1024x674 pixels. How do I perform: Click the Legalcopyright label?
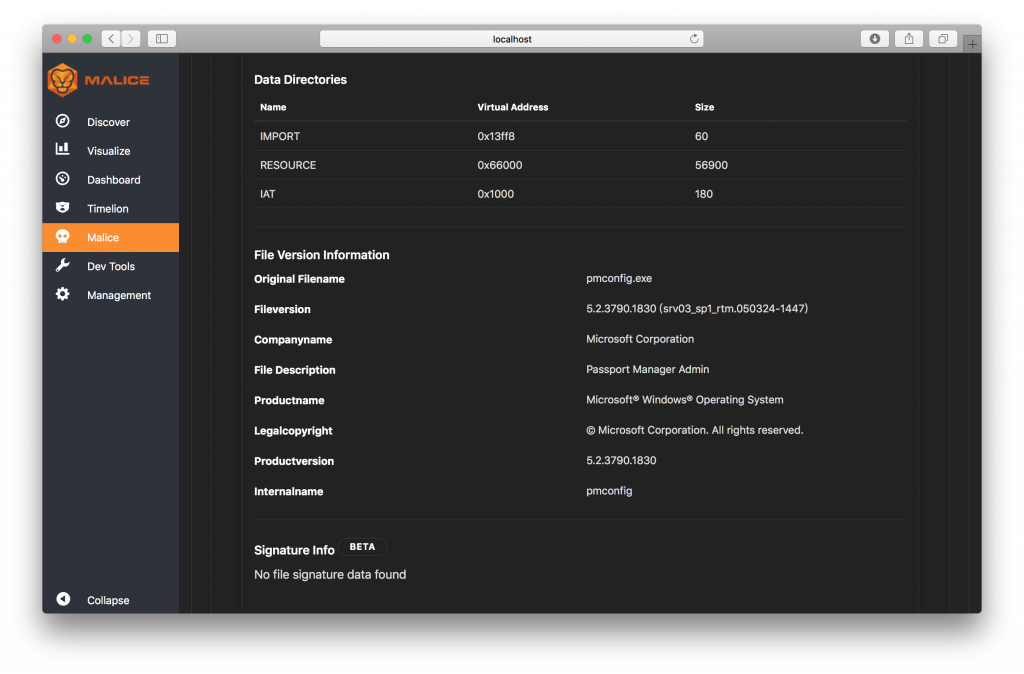[x=293, y=430]
